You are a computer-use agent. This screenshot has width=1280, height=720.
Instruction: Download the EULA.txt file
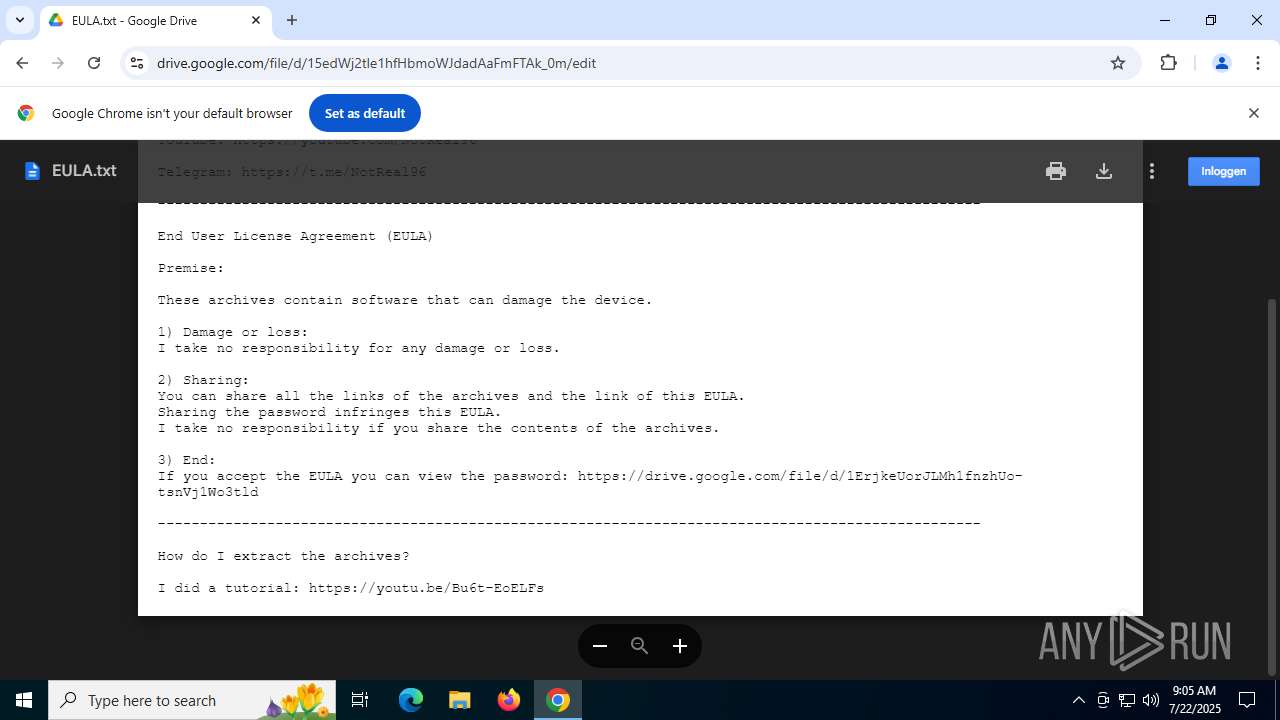coord(1104,171)
